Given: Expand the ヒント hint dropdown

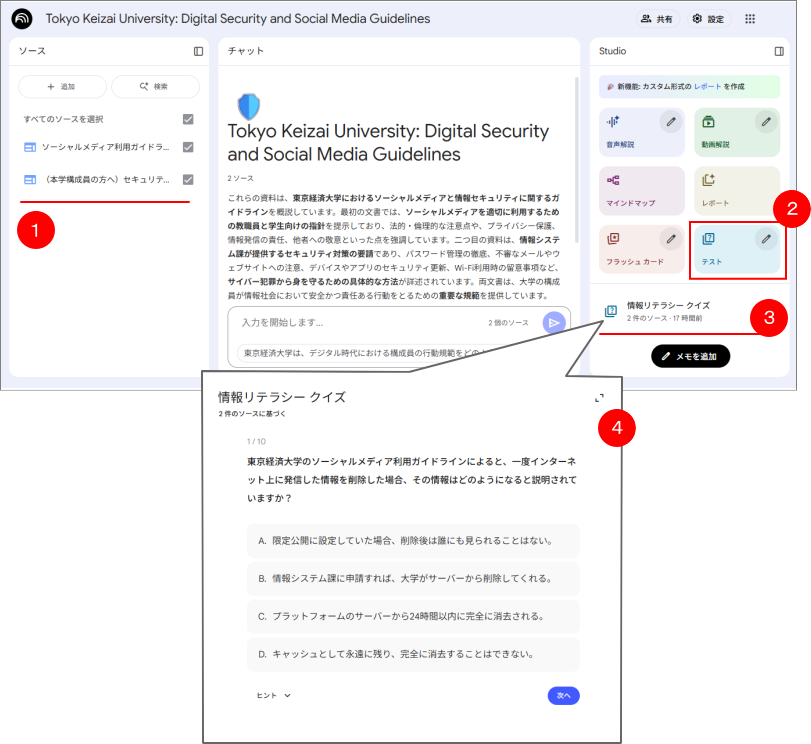Looking at the screenshot, I should [x=274, y=695].
